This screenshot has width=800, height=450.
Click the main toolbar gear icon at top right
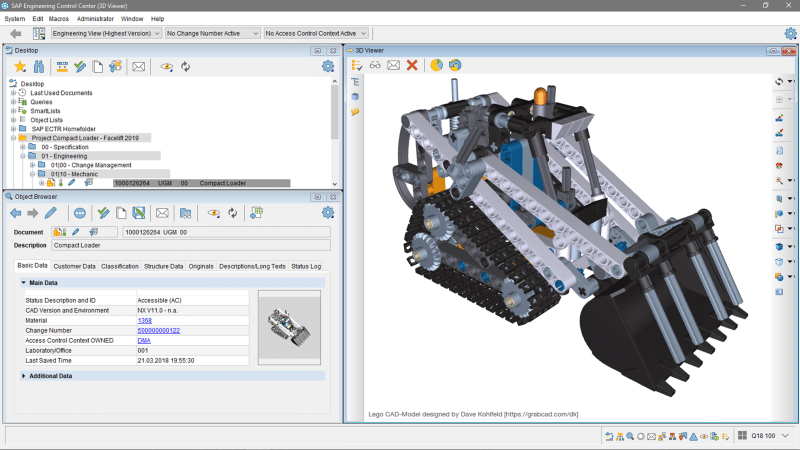coord(790,34)
